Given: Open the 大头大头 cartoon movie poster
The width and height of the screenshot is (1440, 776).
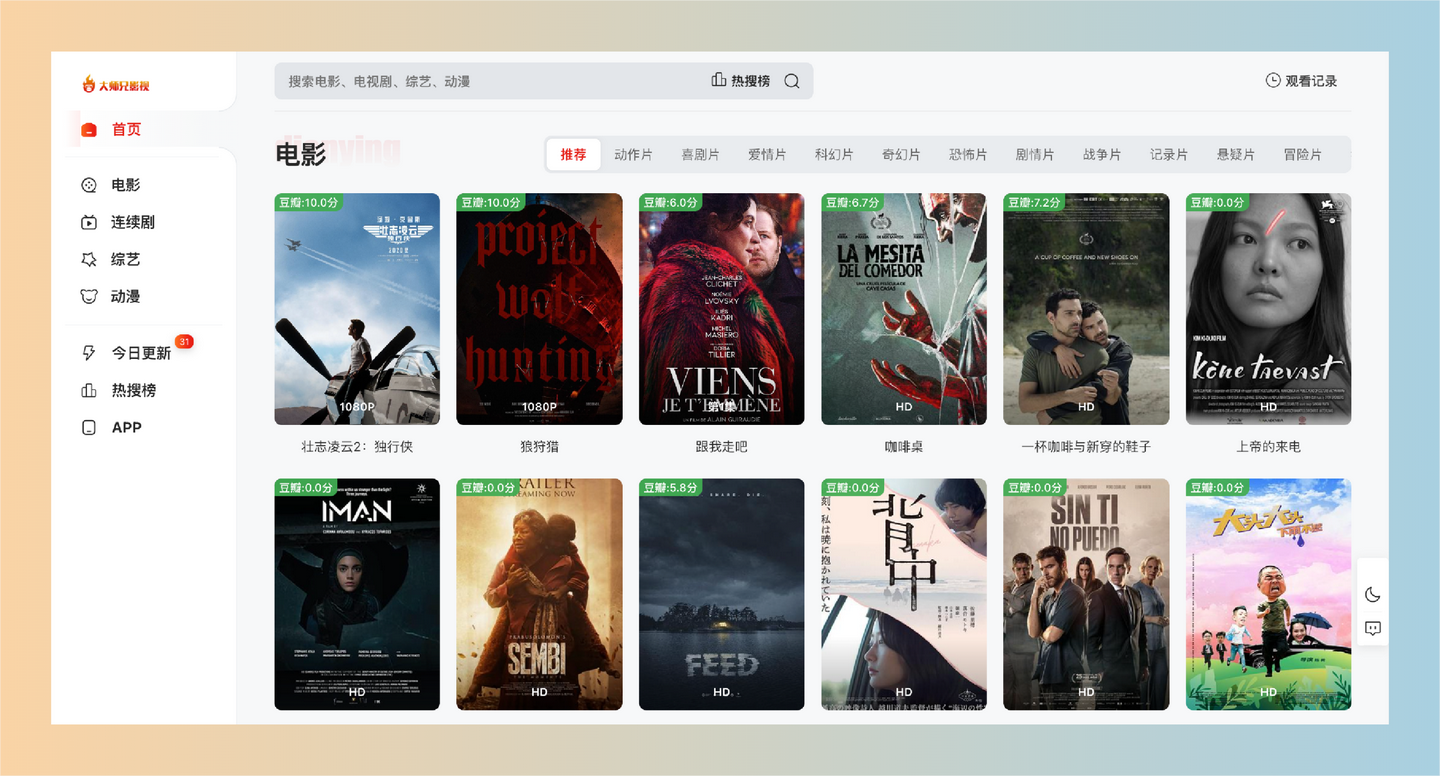Looking at the screenshot, I should (x=1268, y=594).
